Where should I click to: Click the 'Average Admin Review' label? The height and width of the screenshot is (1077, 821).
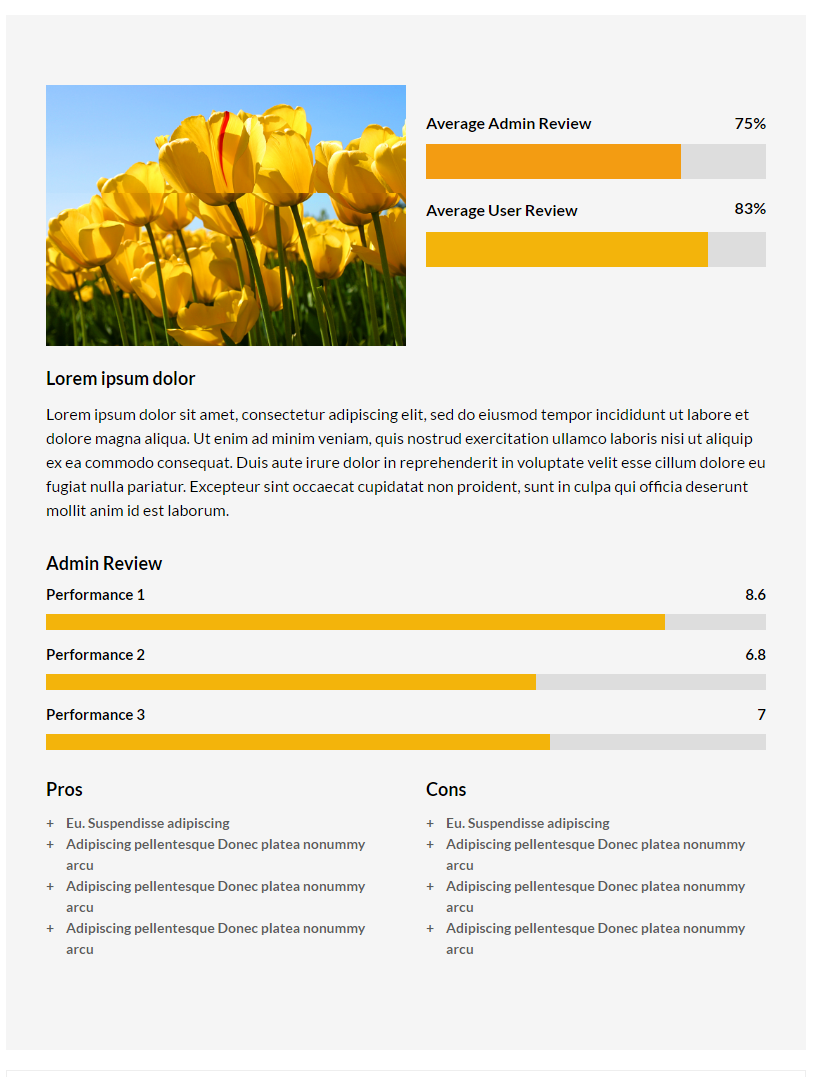508,124
